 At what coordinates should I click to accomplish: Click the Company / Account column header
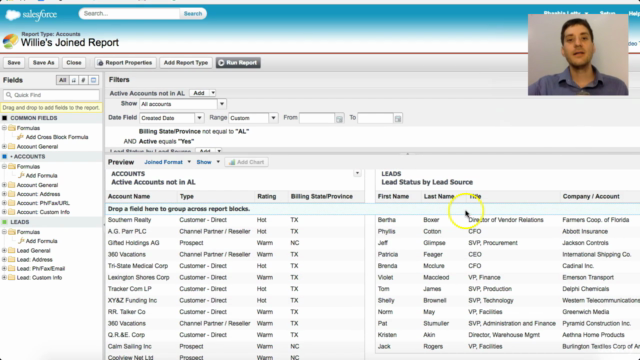tap(591, 196)
